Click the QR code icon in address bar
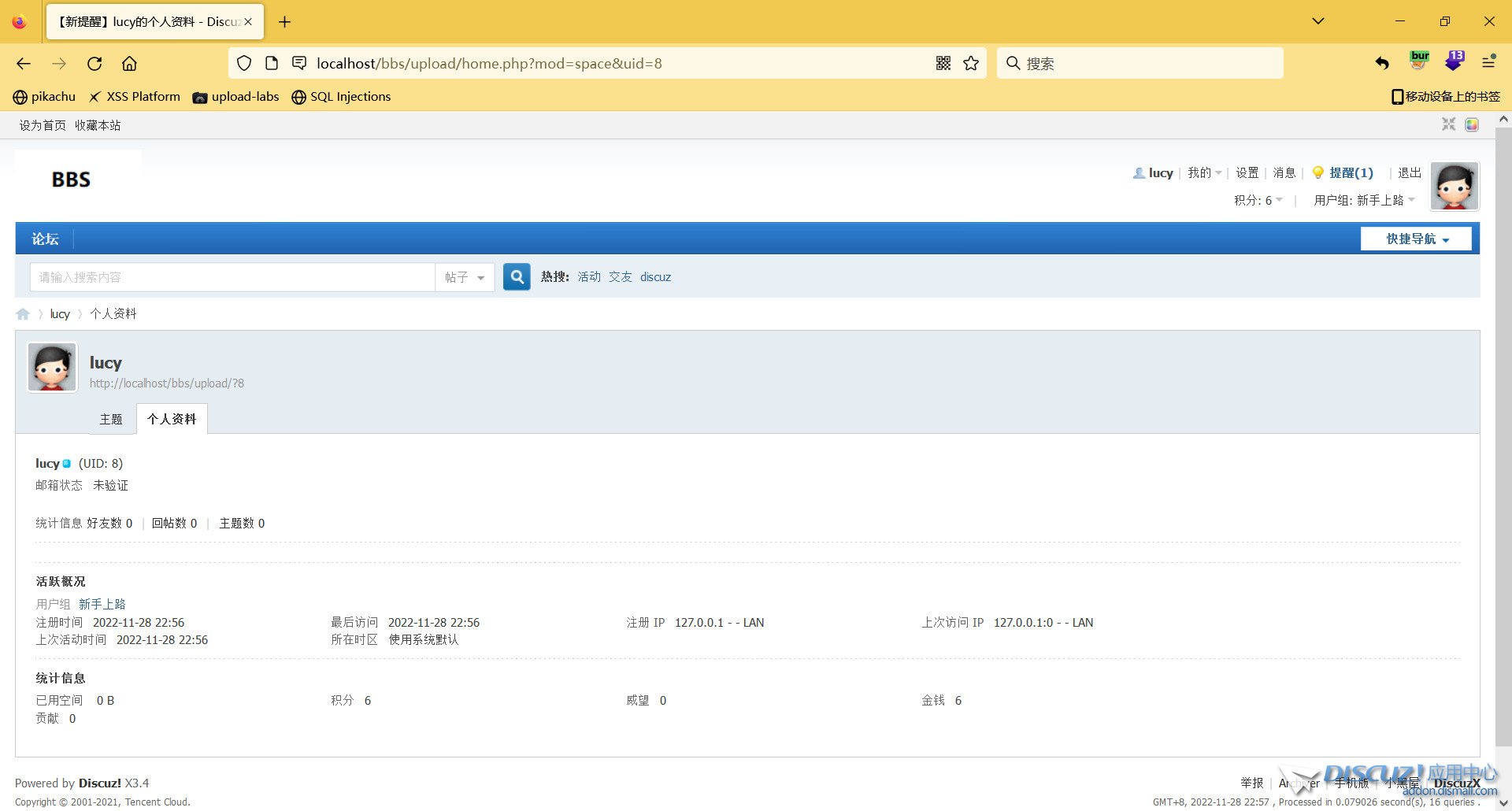Viewport: 1512px width, 811px height. [x=943, y=64]
